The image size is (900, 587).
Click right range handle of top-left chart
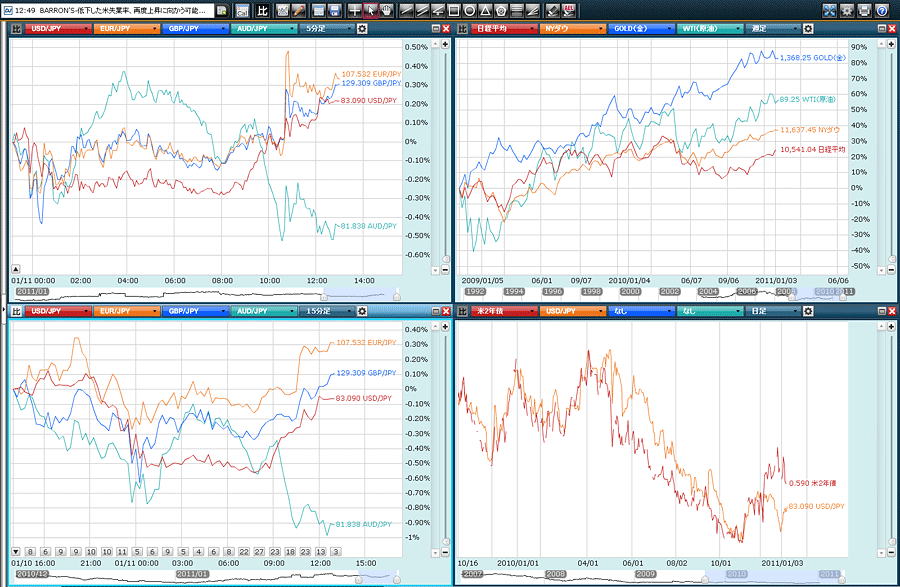pyautogui.click(x=397, y=295)
